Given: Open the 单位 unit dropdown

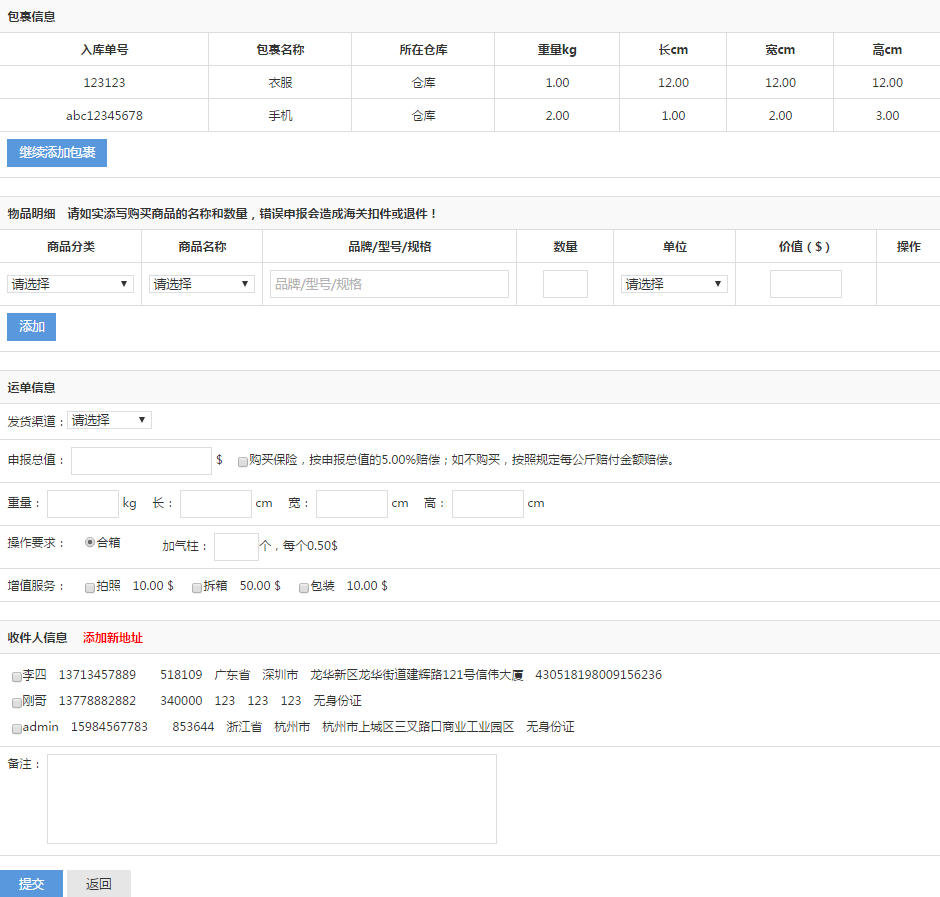Looking at the screenshot, I should tap(674, 284).
